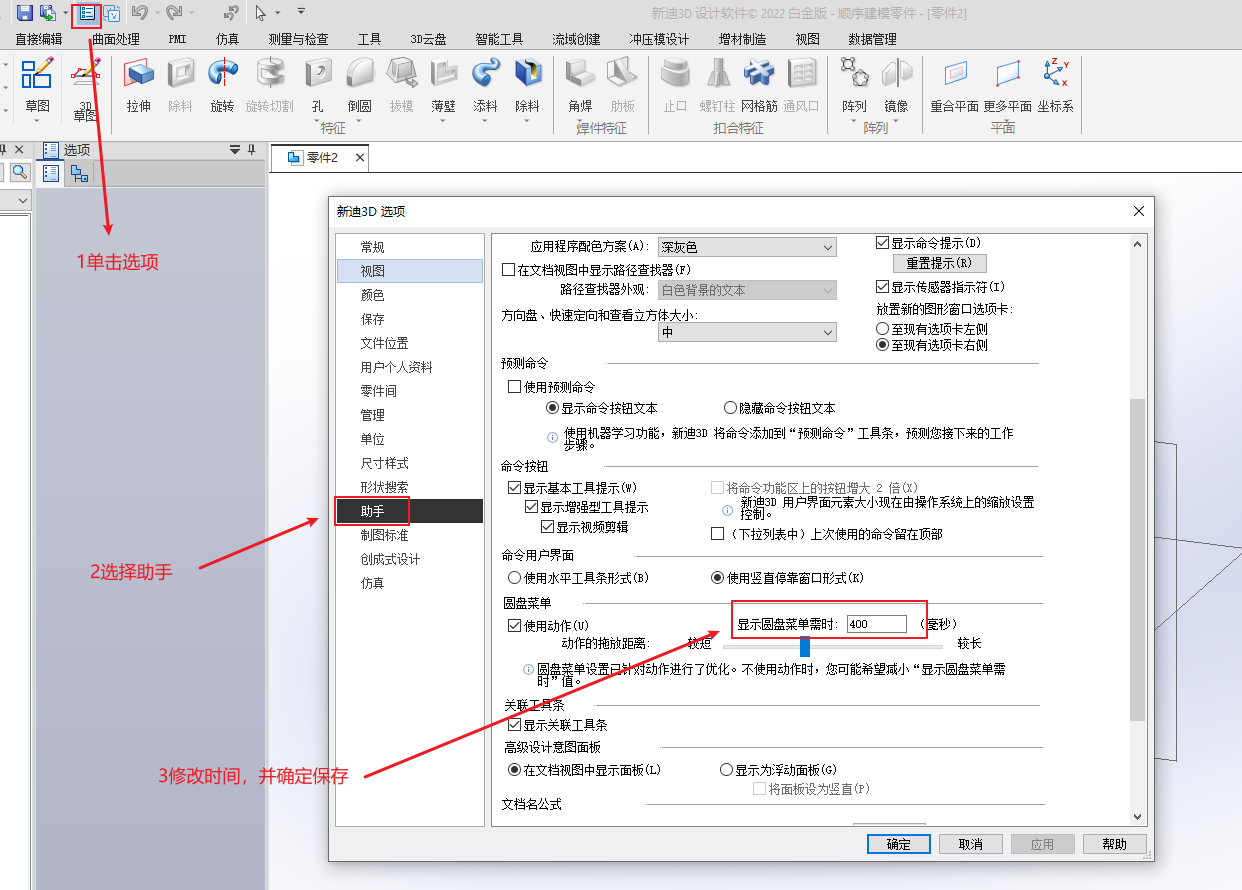Select the 添料 add material tool

click(486, 85)
